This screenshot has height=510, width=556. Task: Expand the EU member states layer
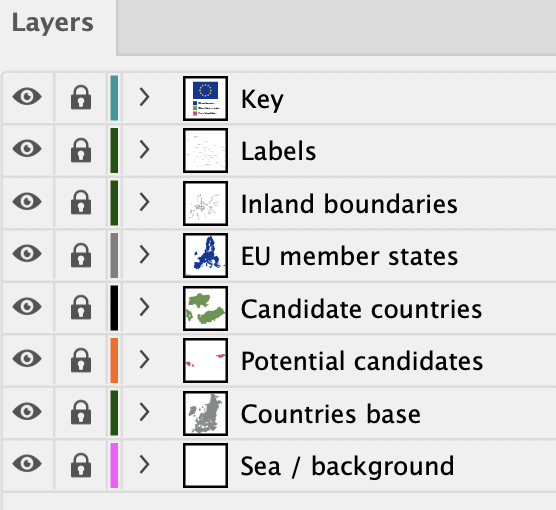pyautogui.click(x=144, y=254)
